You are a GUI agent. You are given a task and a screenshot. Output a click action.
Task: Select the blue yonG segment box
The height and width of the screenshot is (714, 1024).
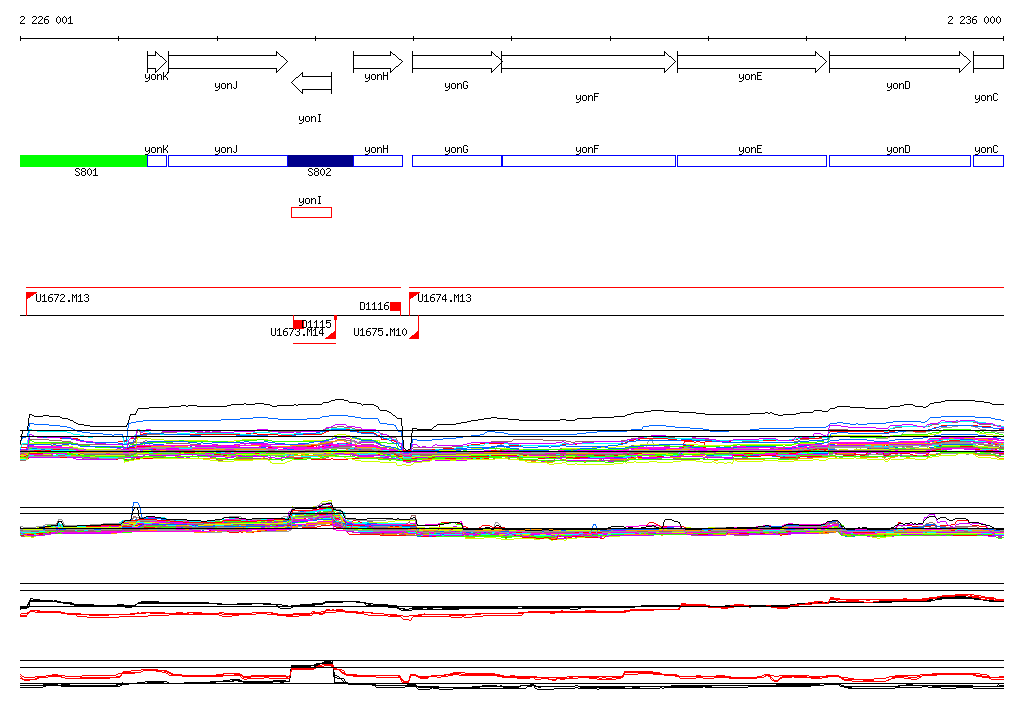click(x=457, y=161)
